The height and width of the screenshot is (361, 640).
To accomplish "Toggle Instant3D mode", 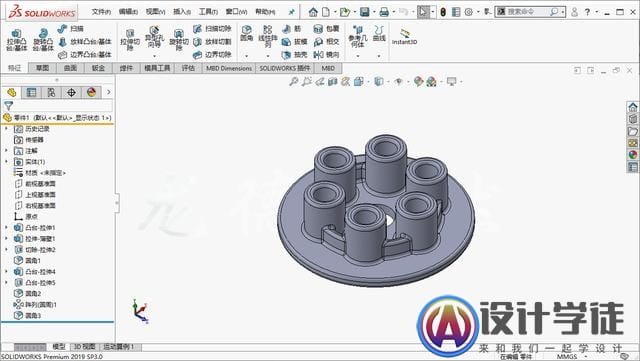I will (404, 36).
